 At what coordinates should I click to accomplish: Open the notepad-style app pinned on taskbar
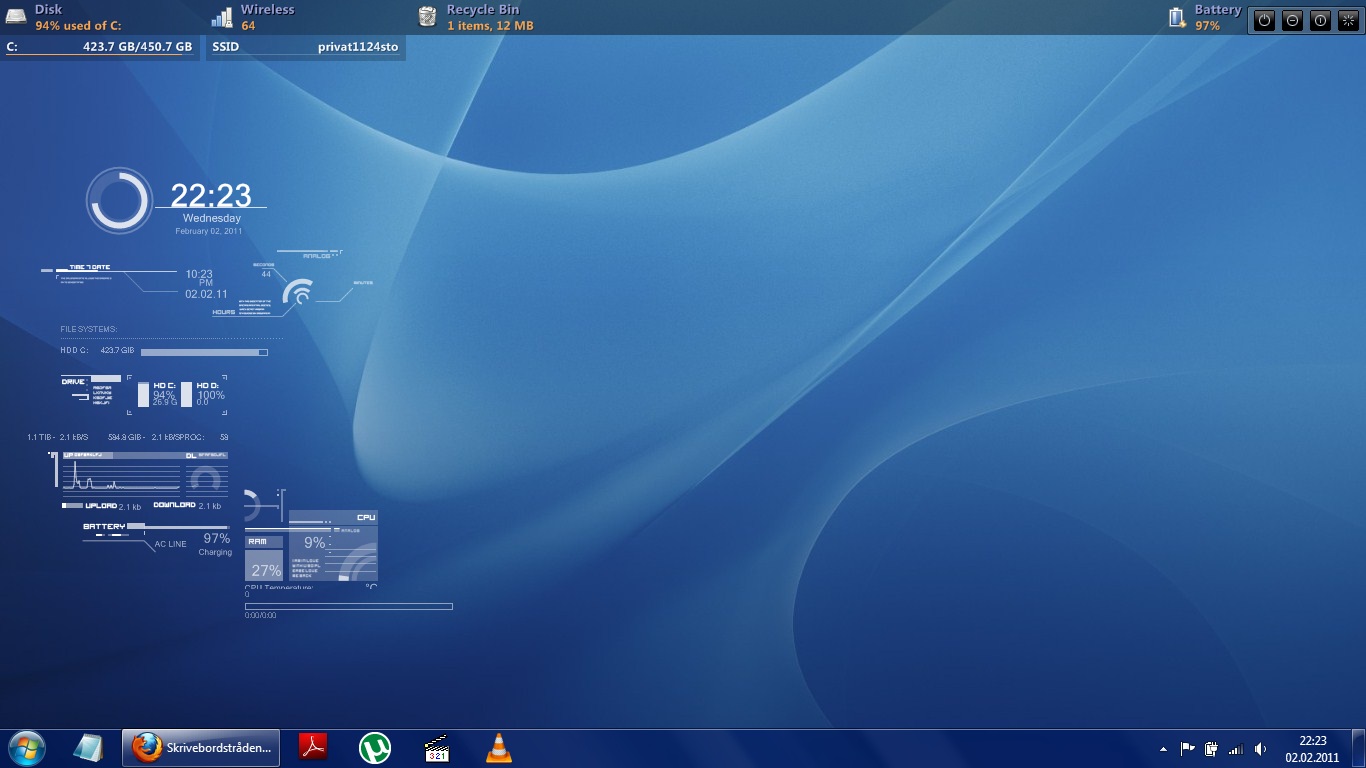(89, 748)
